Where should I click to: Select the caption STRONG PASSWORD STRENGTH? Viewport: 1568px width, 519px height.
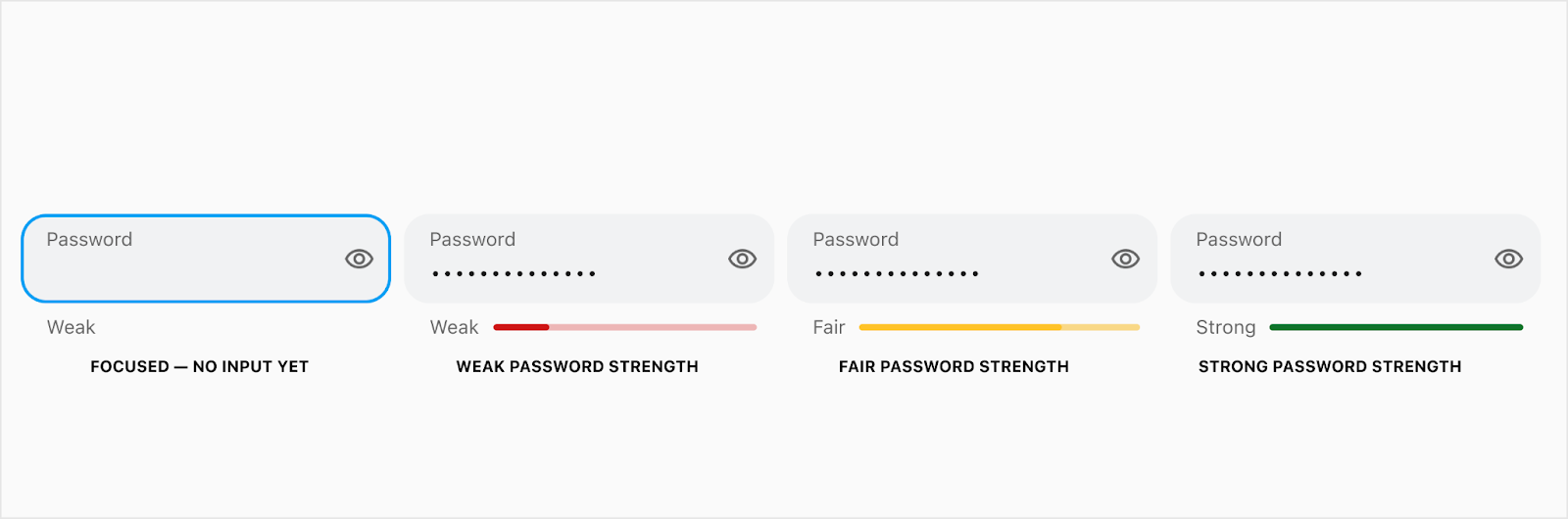tap(1330, 366)
